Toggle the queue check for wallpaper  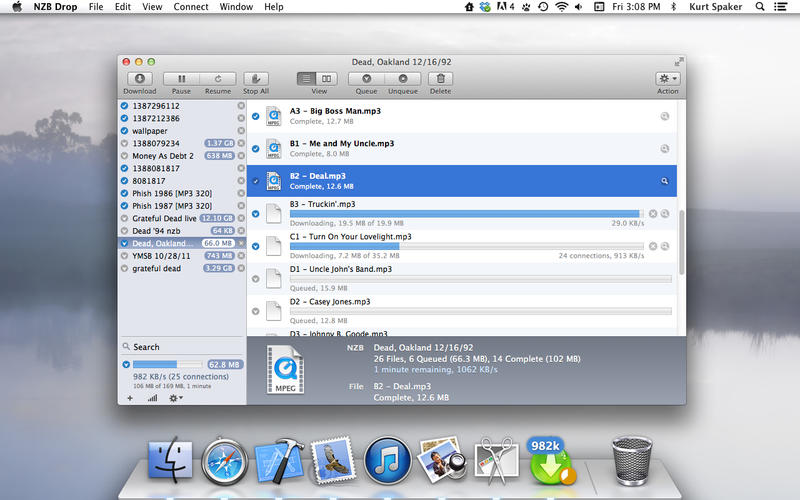[124, 131]
